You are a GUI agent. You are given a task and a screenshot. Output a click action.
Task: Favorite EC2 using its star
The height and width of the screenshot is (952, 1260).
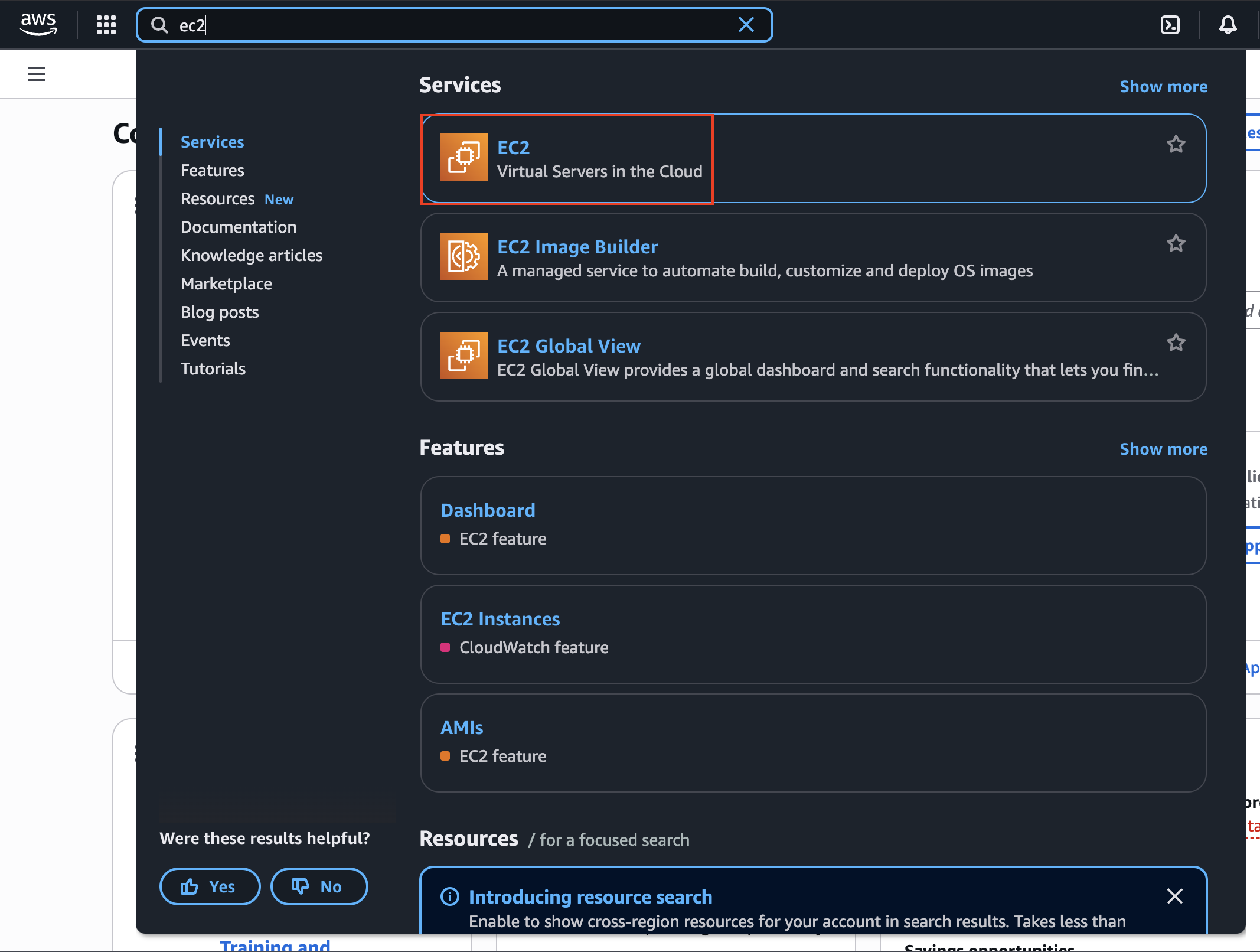1176,144
